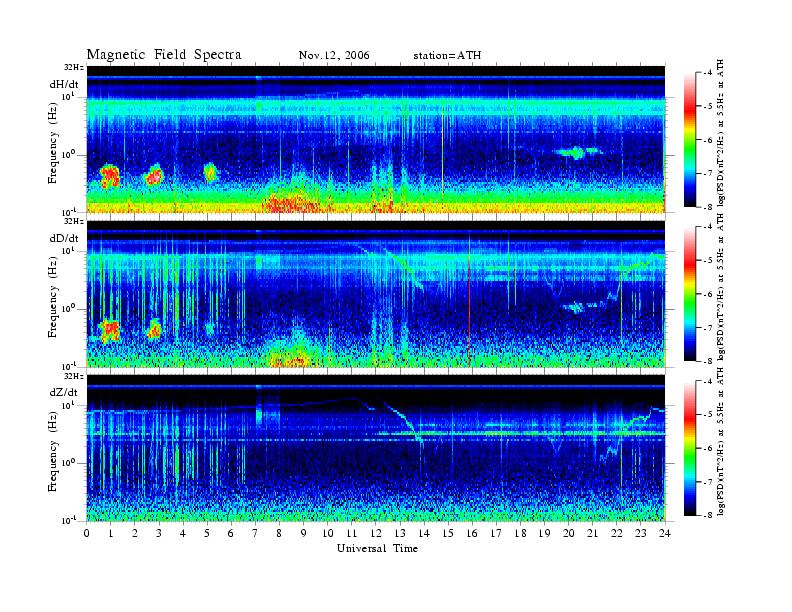Click hour 18 on the Universal Time axis
This screenshot has width=792, height=612.
coord(520,533)
